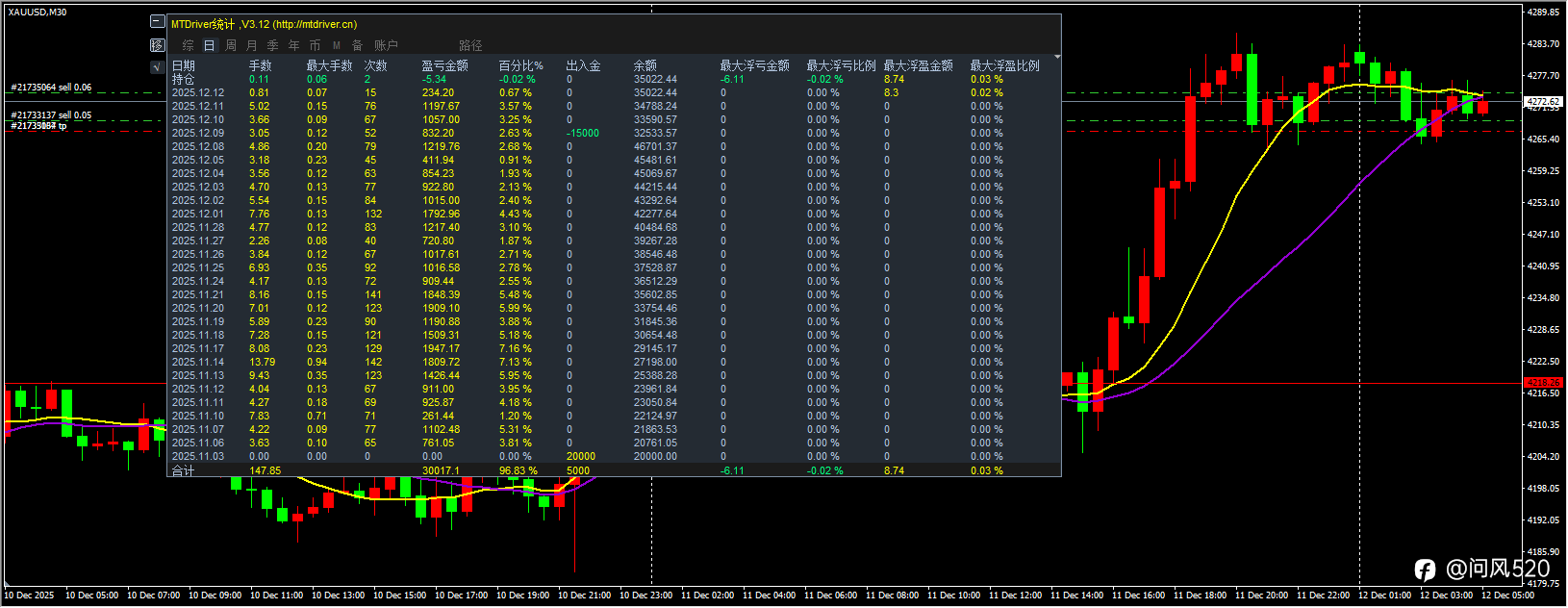Click the 移 move-panel button

click(x=158, y=45)
